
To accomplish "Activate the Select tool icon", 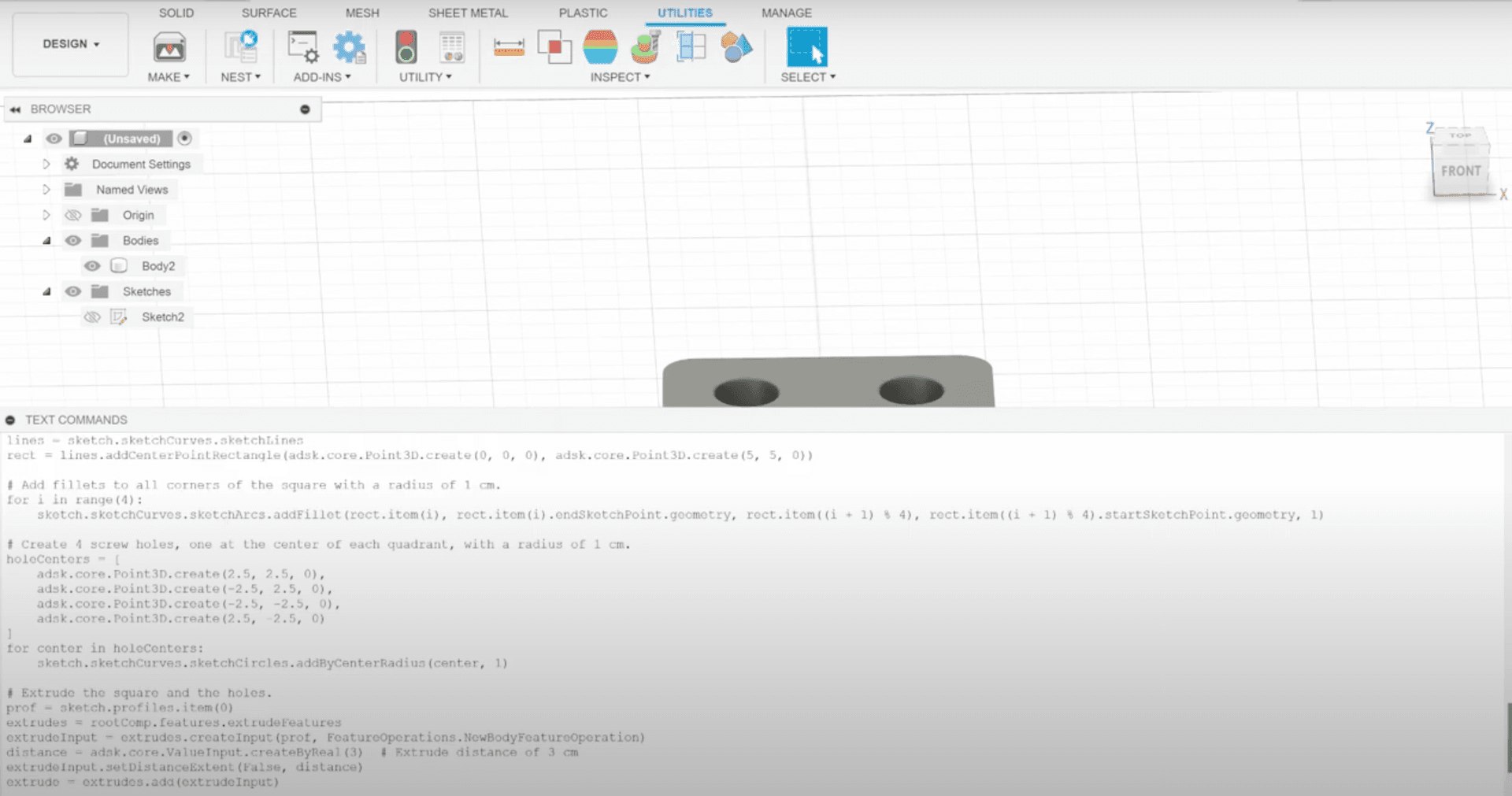I will click(806, 47).
